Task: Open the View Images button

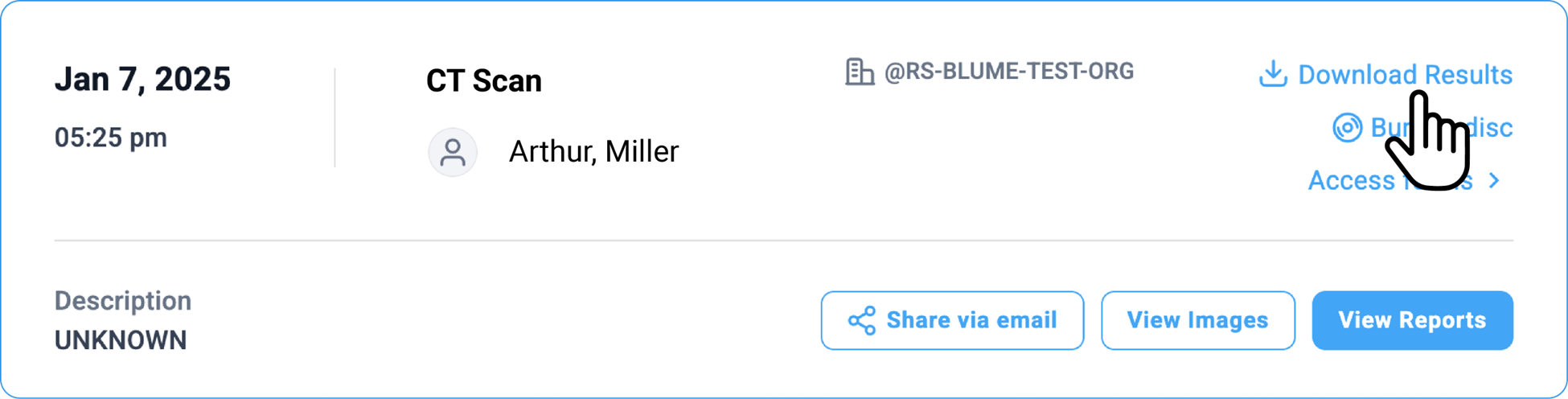Action: 1197,320
